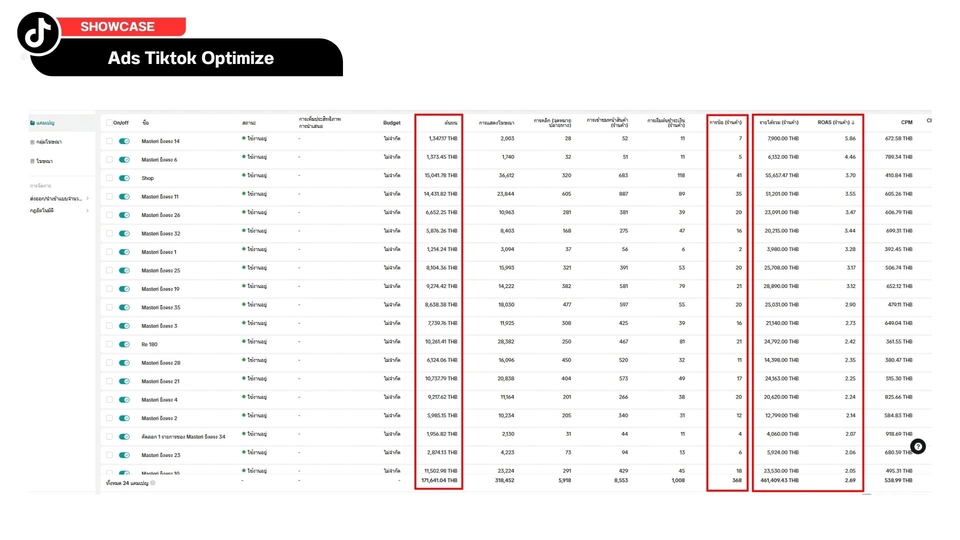Screen dimensions: 960x540
Task: Select the Mastori 25 row checkbox
Action: point(109,270)
